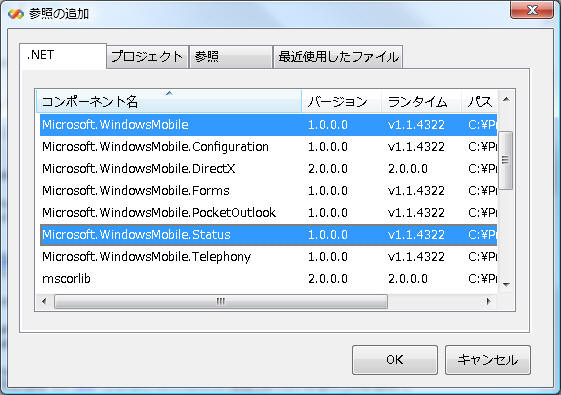Click the path cell of the Telephony row
561x395 pixels.
pos(482,257)
